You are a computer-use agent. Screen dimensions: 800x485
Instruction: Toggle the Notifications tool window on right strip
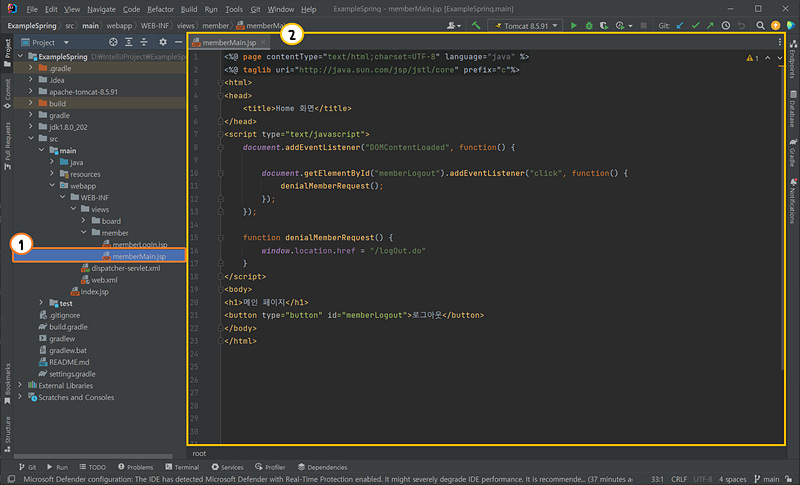tap(793, 200)
